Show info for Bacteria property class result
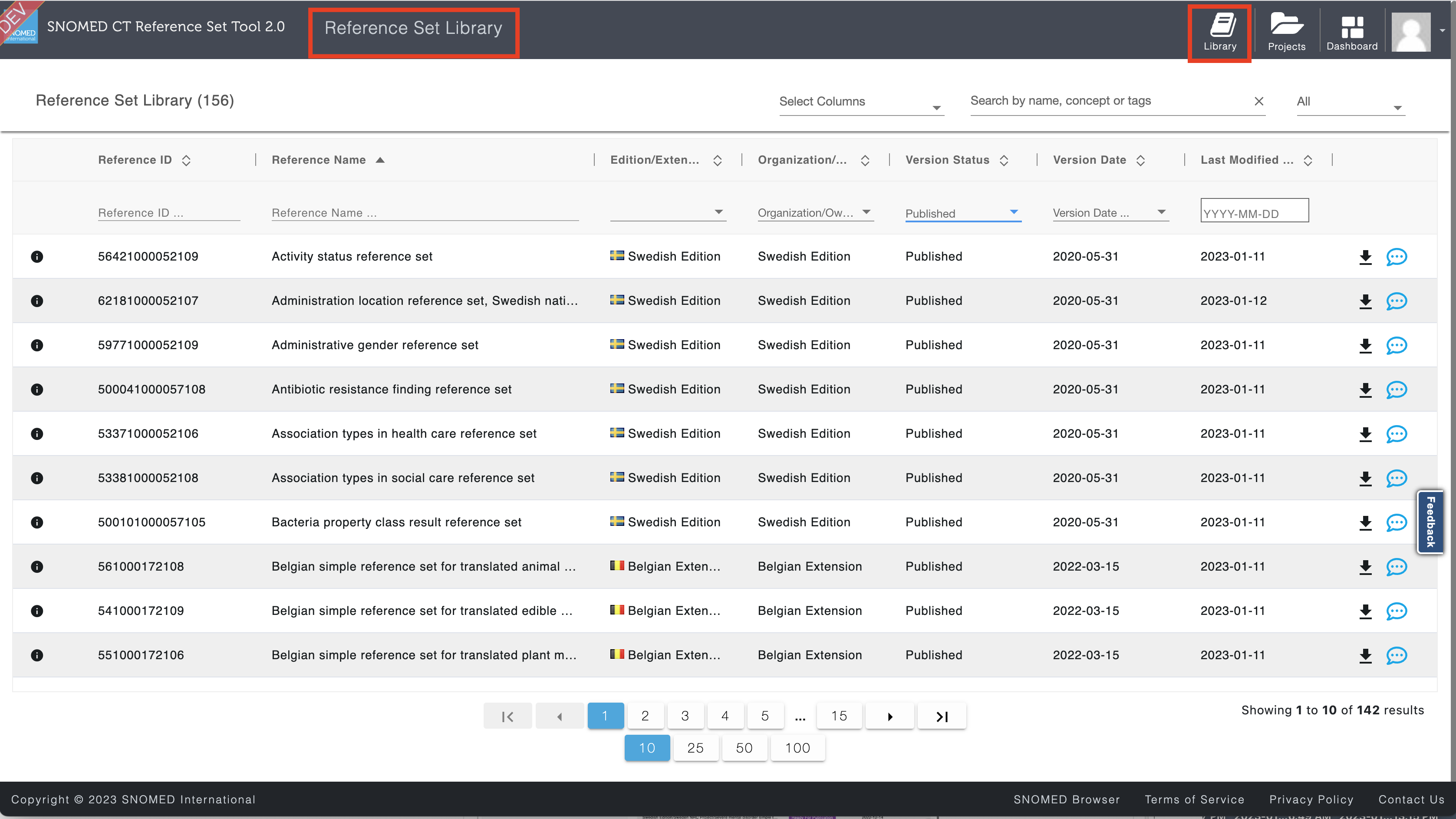Image resolution: width=1456 pixels, height=819 pixels. [x=37, y=522]
